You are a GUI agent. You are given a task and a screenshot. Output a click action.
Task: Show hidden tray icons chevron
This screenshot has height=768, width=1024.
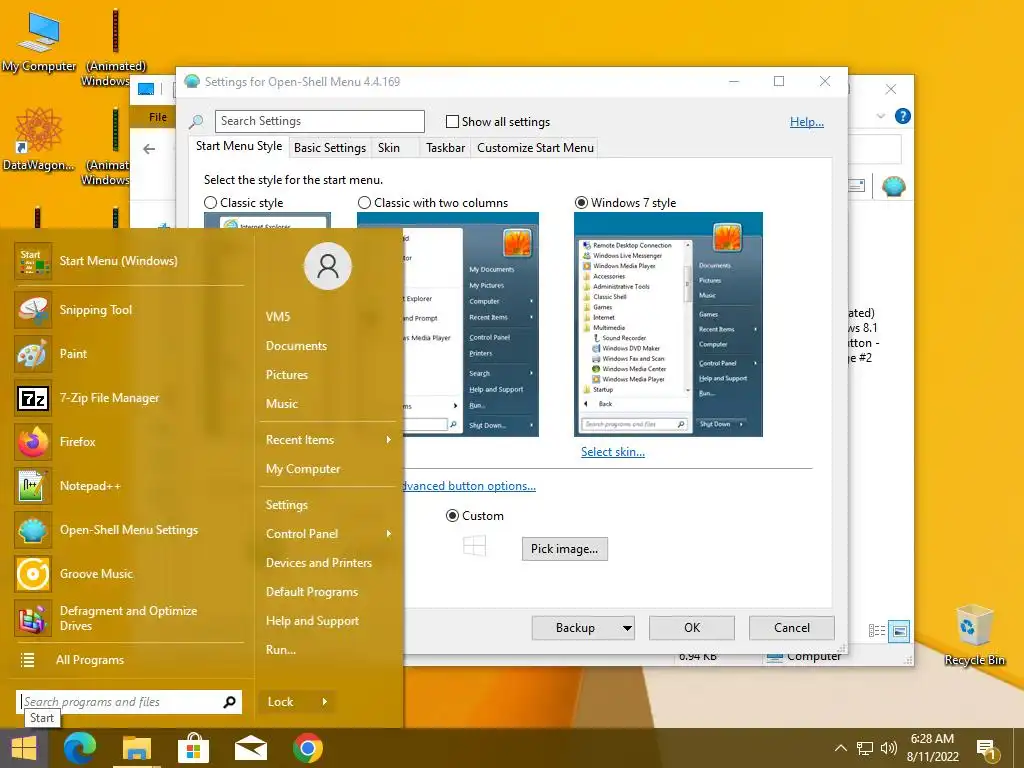coord(840,748)
